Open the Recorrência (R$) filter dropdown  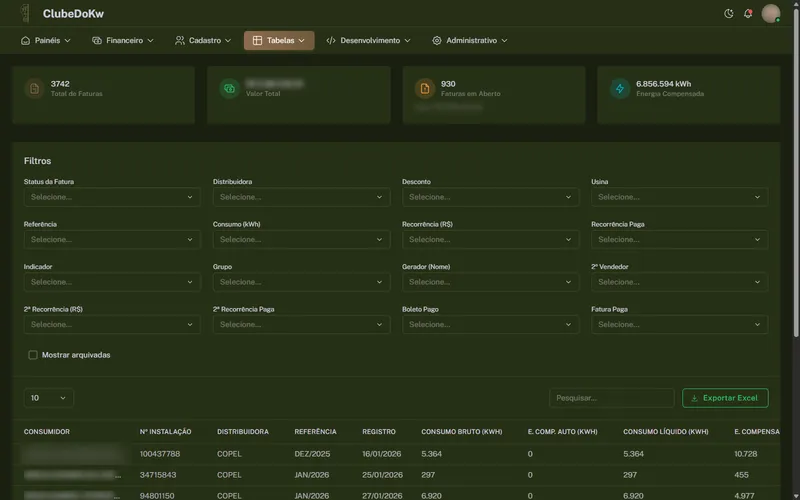coord(490,239)
